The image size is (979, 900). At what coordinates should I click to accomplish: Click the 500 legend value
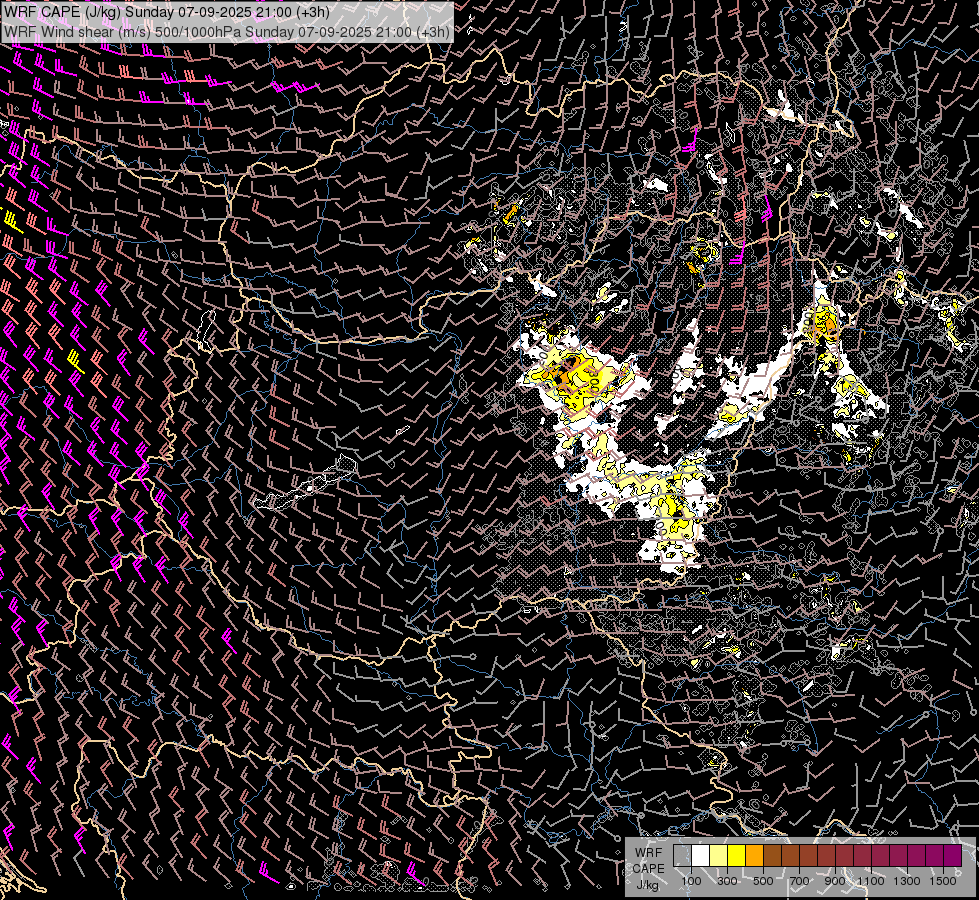[x=763, y=881]
